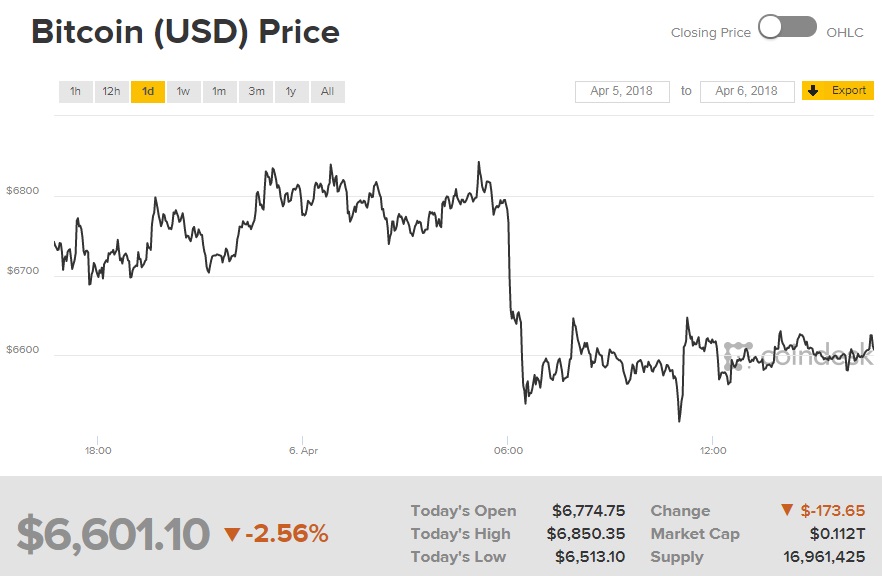Viewport: 882px width, 576px height.
Task: Select the 3m time range
Action: pyautogui.click(x=255, y=91)
